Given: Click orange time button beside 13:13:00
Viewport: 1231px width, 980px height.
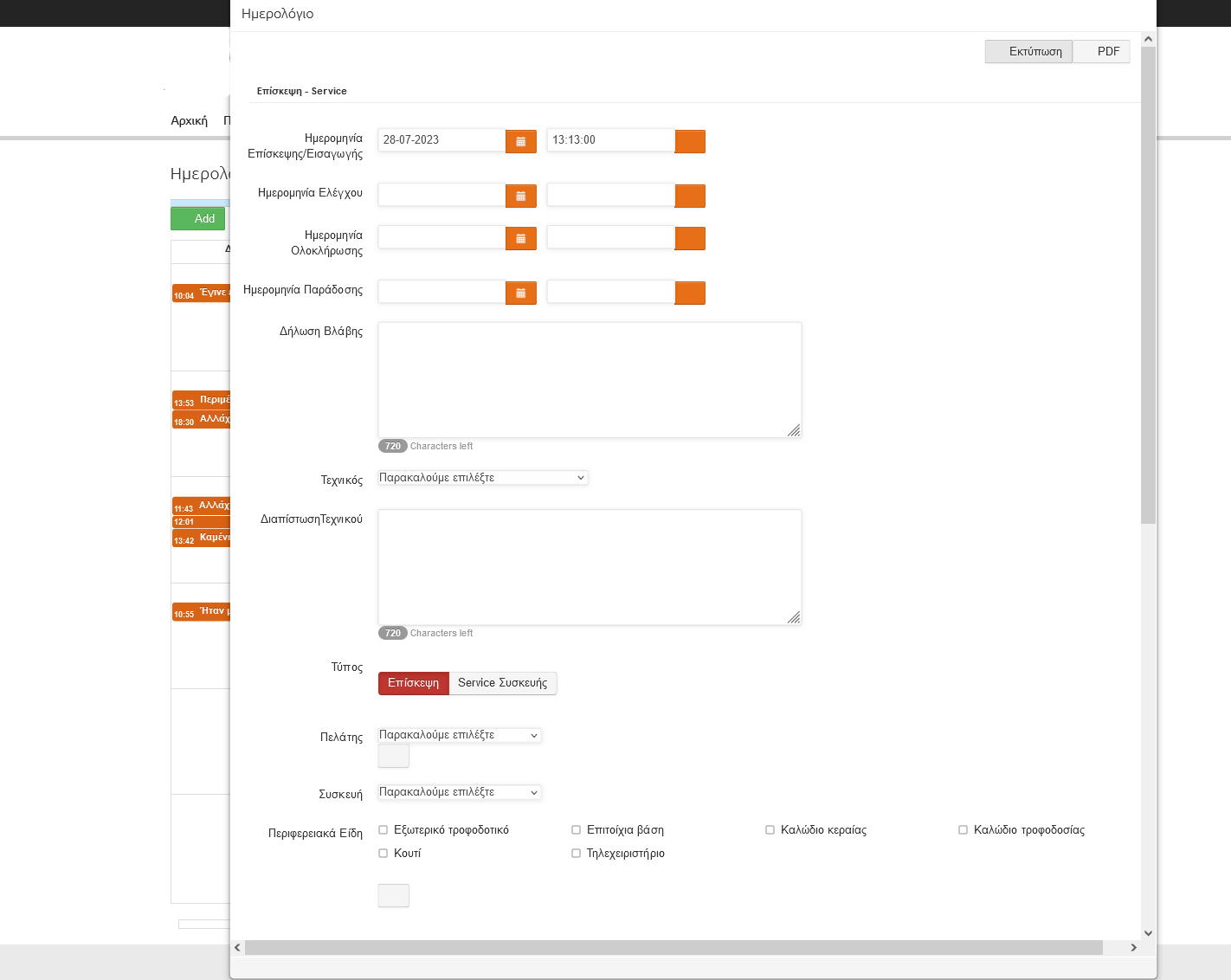Looking at the screenshot, I should click(690, 141).
